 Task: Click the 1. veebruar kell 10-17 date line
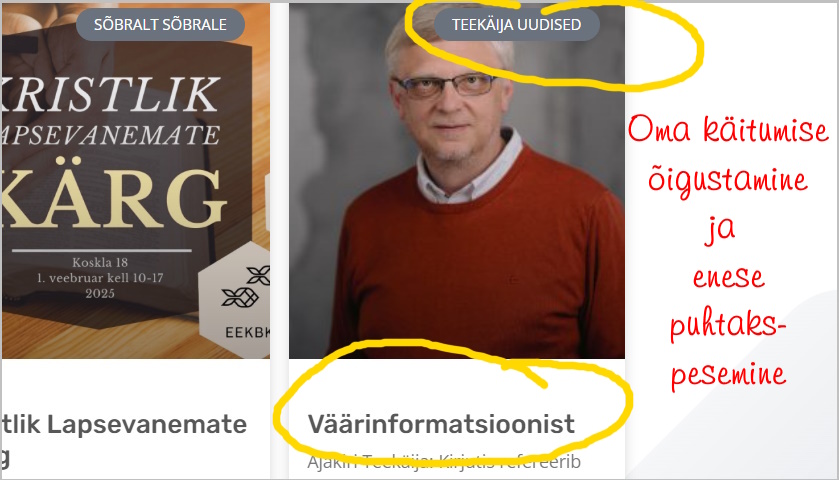[100, 278]
